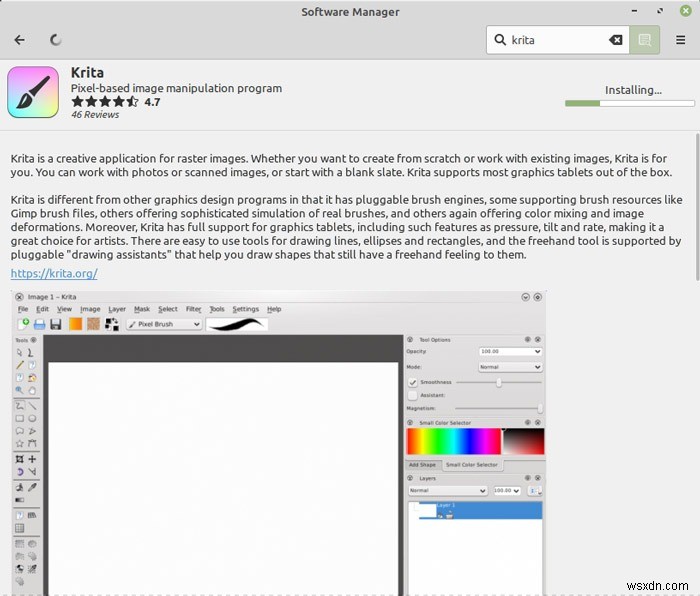700x596 pixels.
Task: Click the brush stroke preview
Action: coord(237,324)
